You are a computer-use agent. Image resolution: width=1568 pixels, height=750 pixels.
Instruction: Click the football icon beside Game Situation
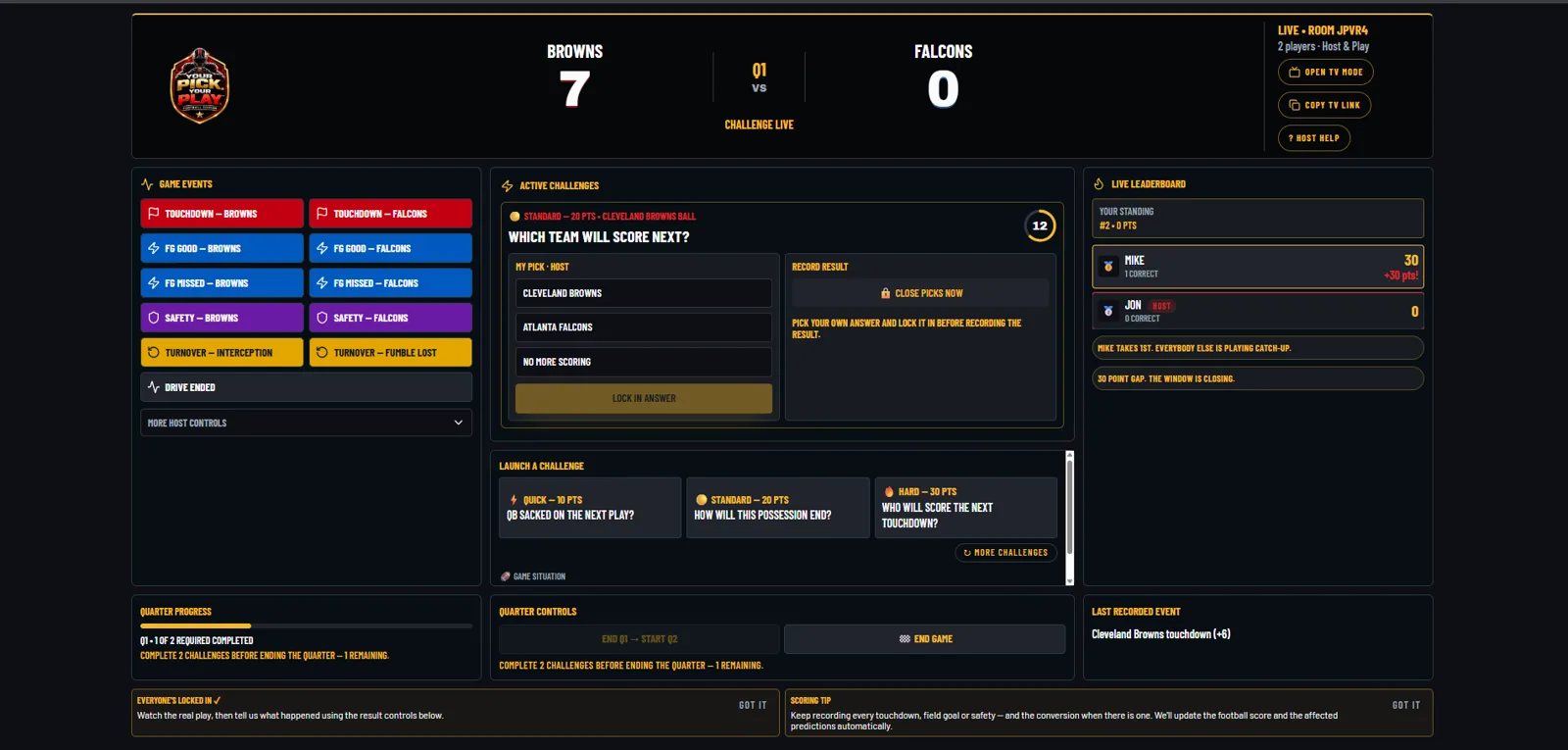(506, 576)
